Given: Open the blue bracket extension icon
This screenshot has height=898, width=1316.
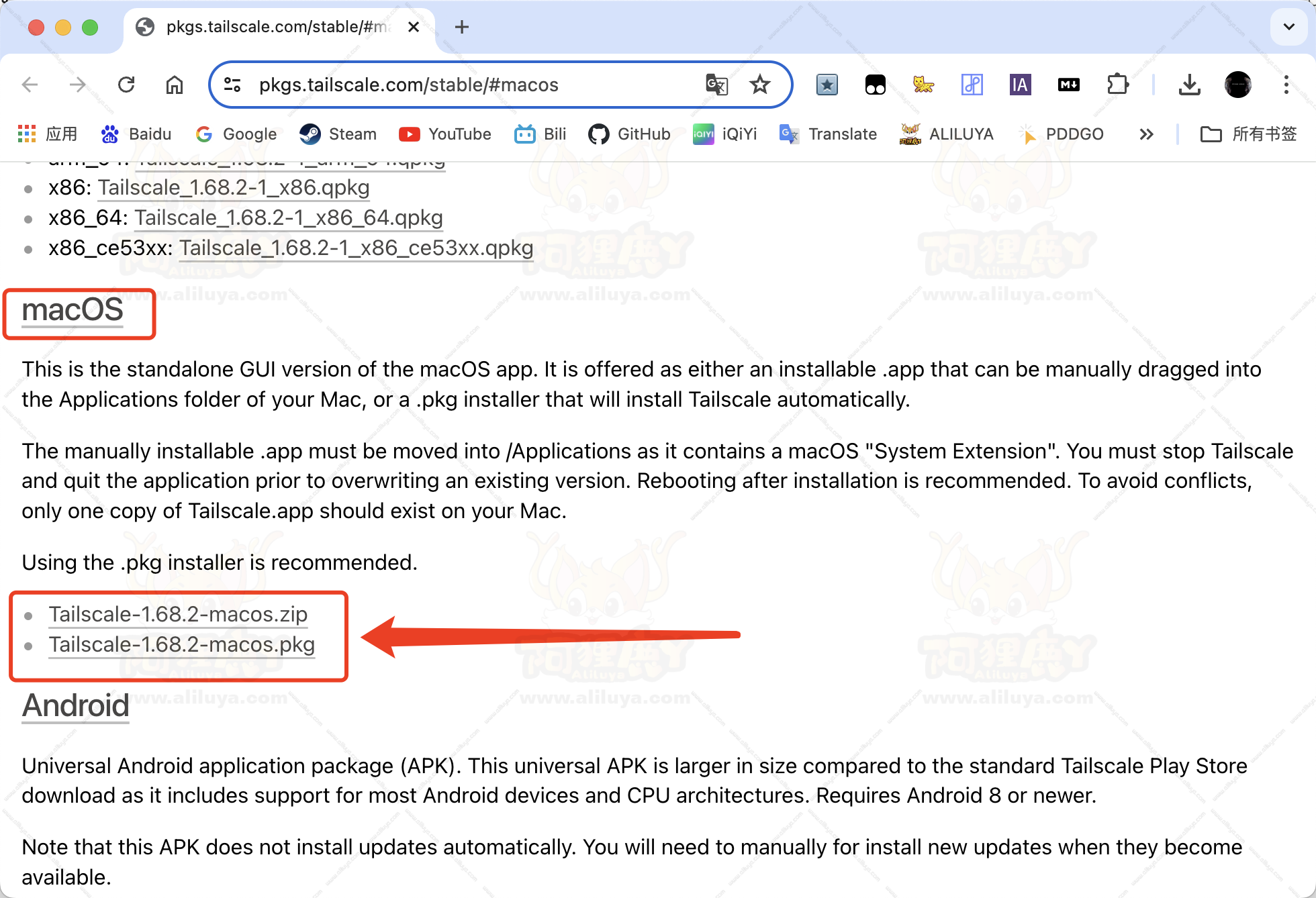Looking at the screenshot, I should (x=972, y=85).
